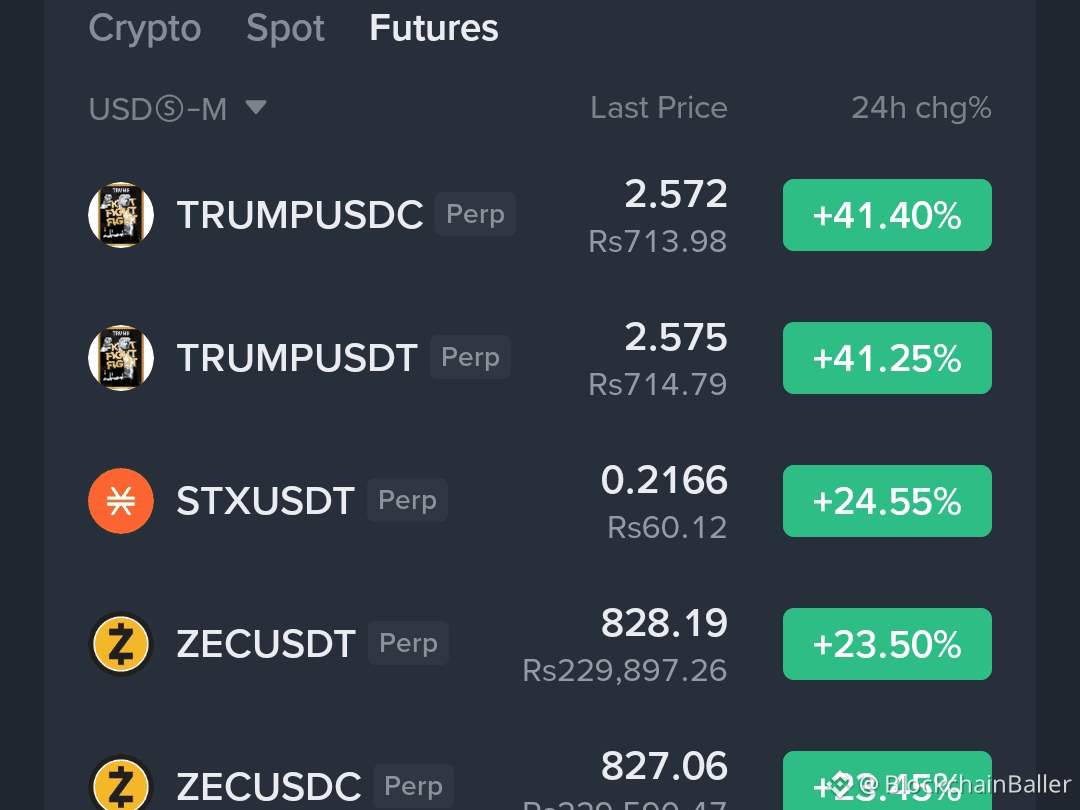Tap the TRUMPUSDT coin icon
The width and height of the screenshot is (1080, 810).
pyautogui.click(x=121, y=357)
